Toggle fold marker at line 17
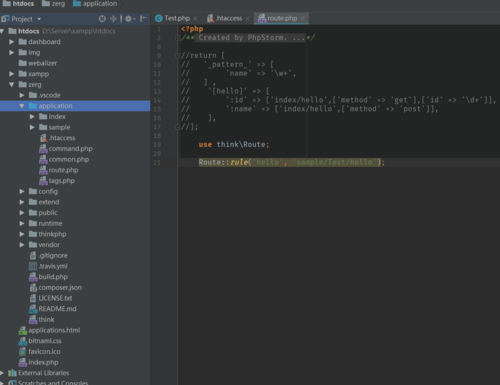The height and width of the screenshot is (385, 500). 177,127
